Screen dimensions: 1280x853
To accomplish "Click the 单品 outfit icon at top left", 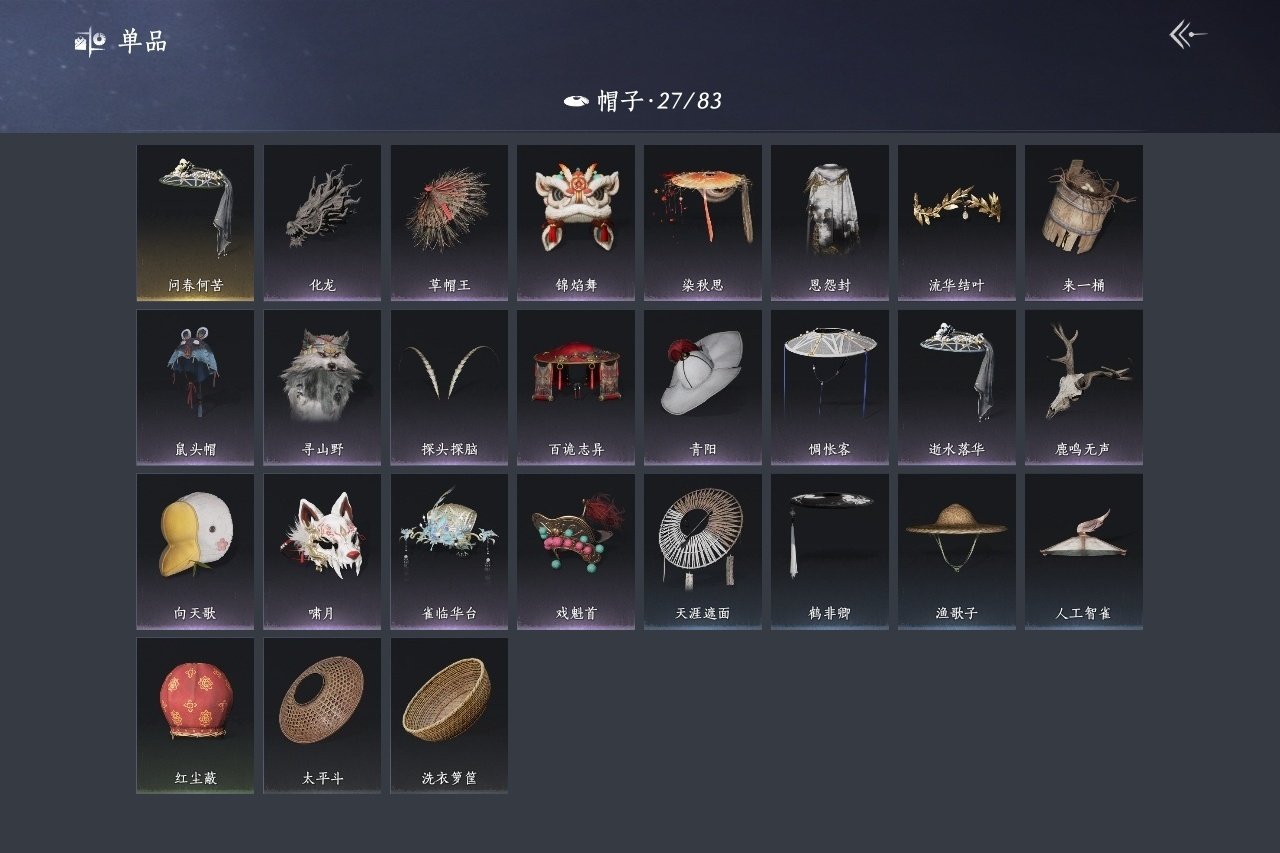I will [x=90, y=42].
